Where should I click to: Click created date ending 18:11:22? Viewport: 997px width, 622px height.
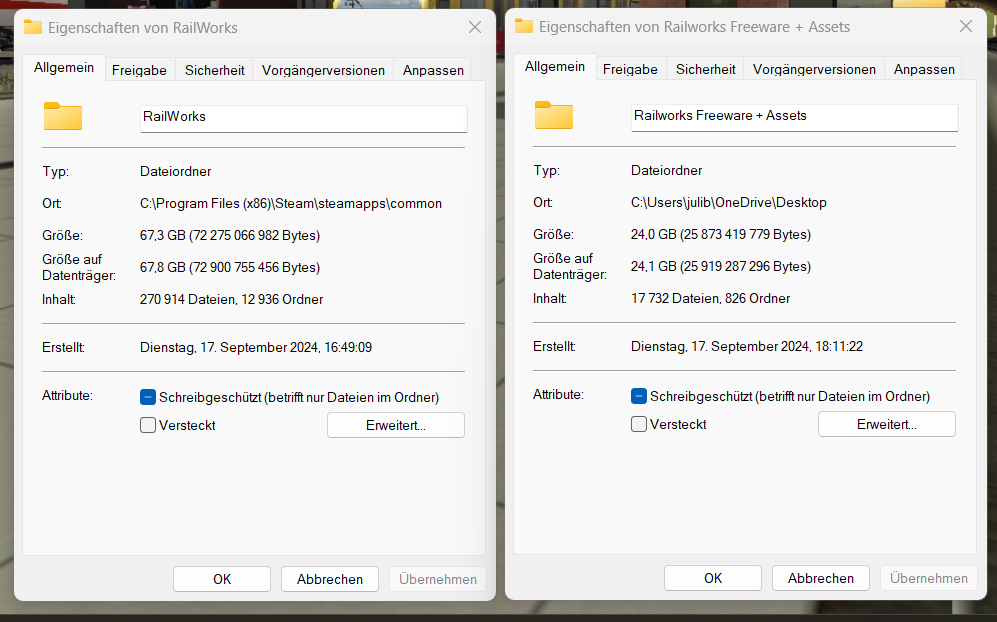(x=746, y=346)
